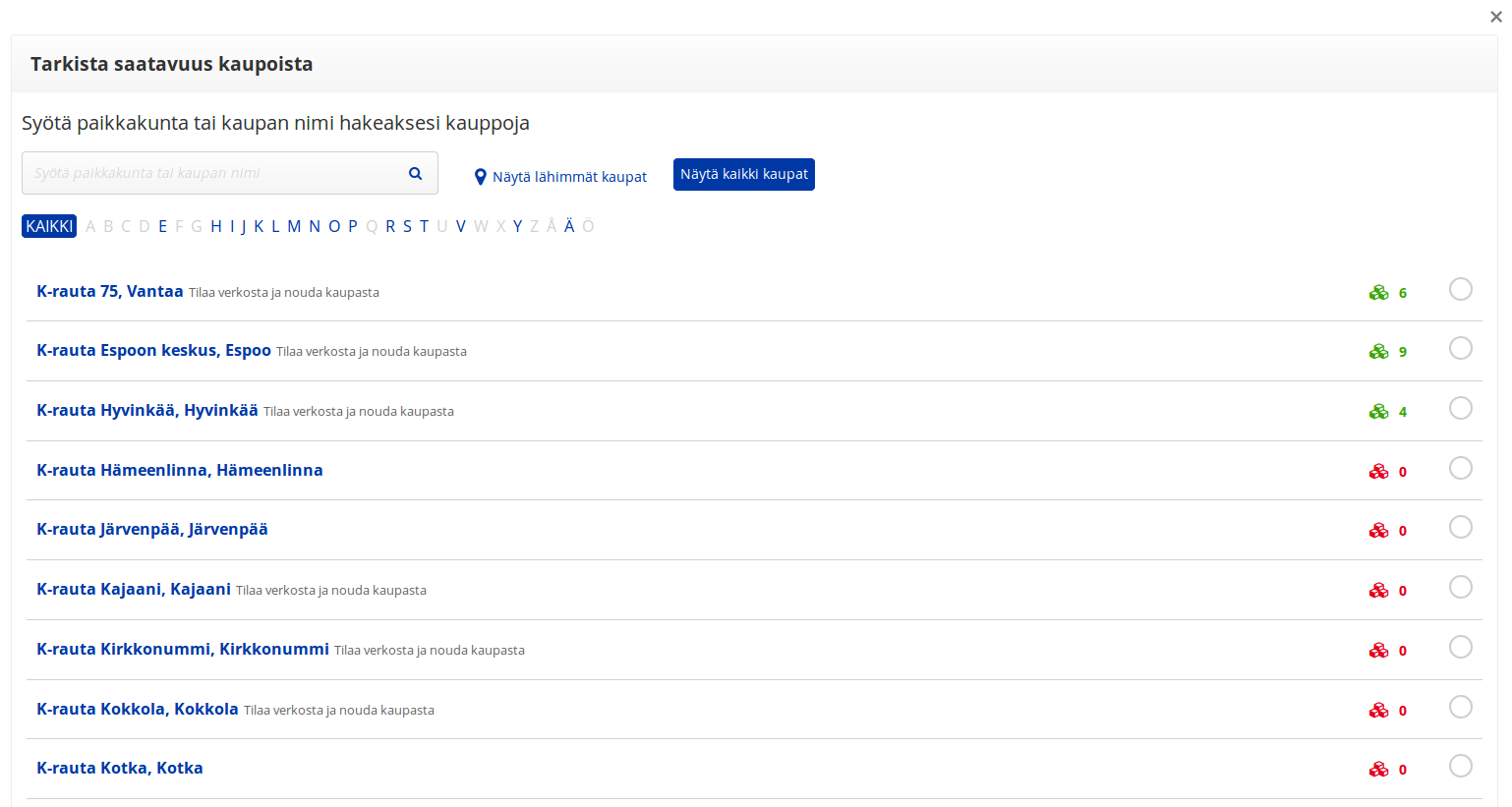This screenshot has width=1512, height=807.
Task: Click the stock count 4 for Hyvinkää
Action: [1403, 412]
